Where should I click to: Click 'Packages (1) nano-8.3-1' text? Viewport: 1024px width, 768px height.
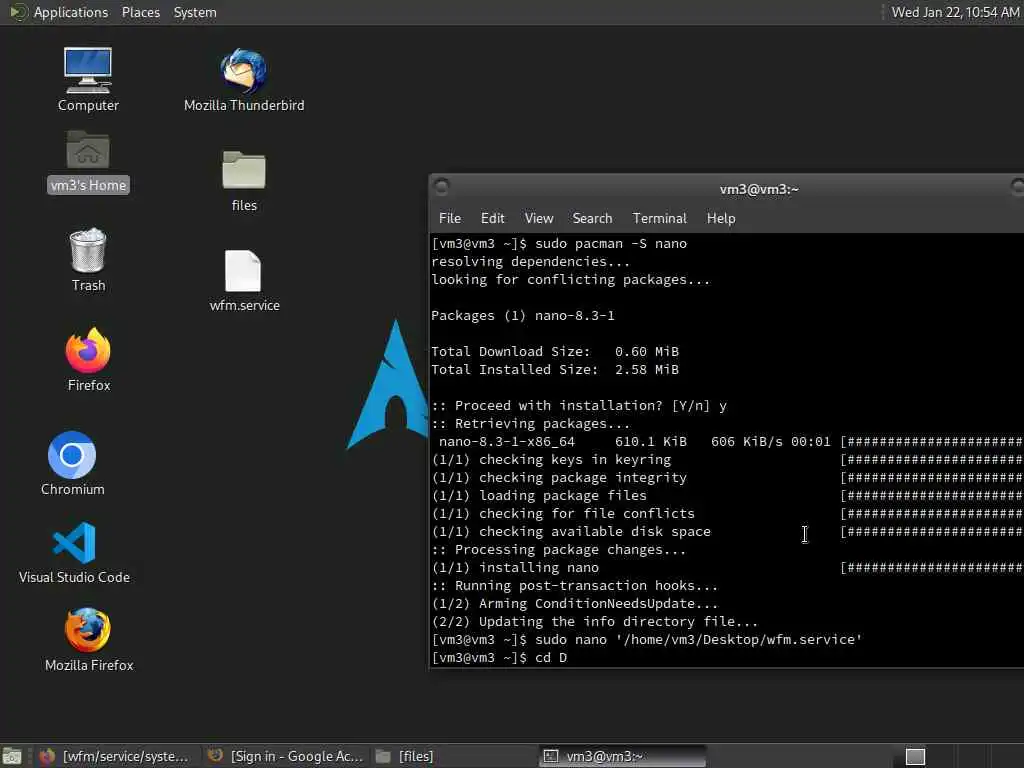522,315
